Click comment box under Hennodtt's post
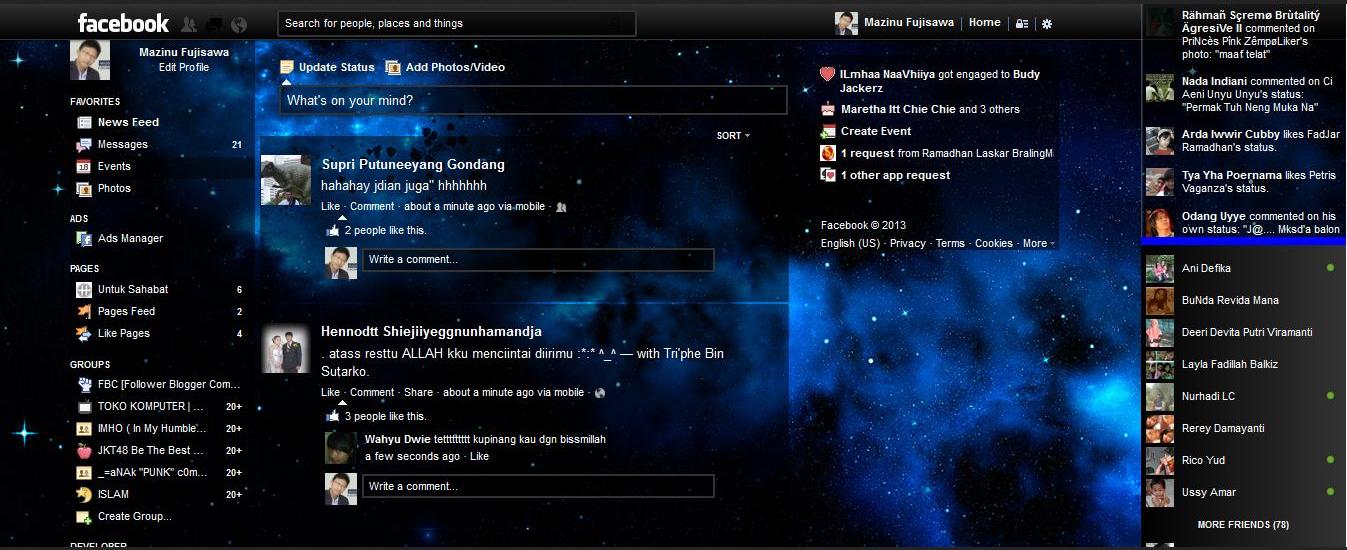 click(x=538, y=486)
